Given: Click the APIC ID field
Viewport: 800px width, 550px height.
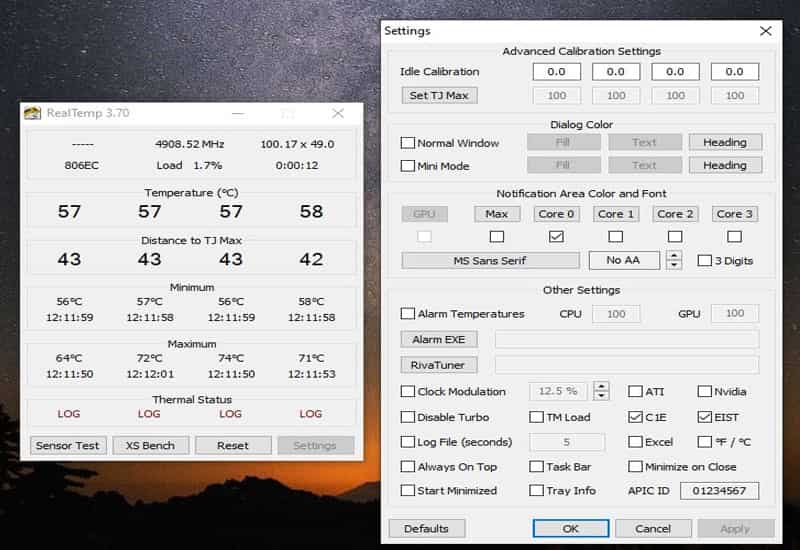Looking at the screenshot, I should click(x=719, y=491).
